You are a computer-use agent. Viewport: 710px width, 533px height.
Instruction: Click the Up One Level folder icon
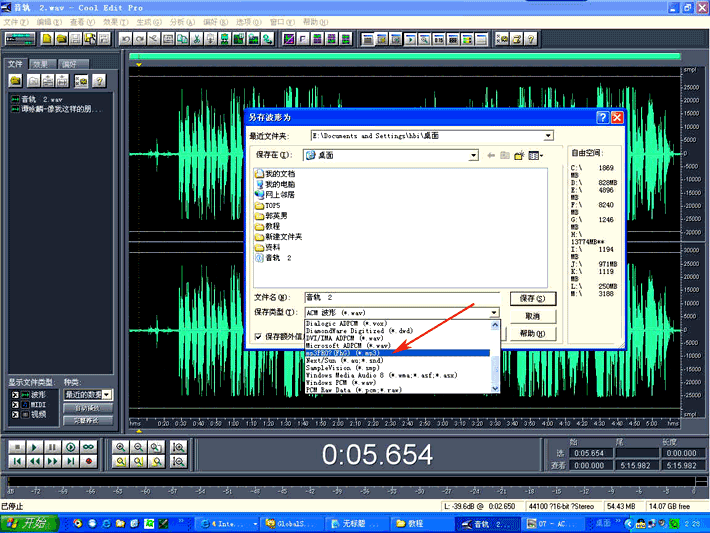point(505,155)
